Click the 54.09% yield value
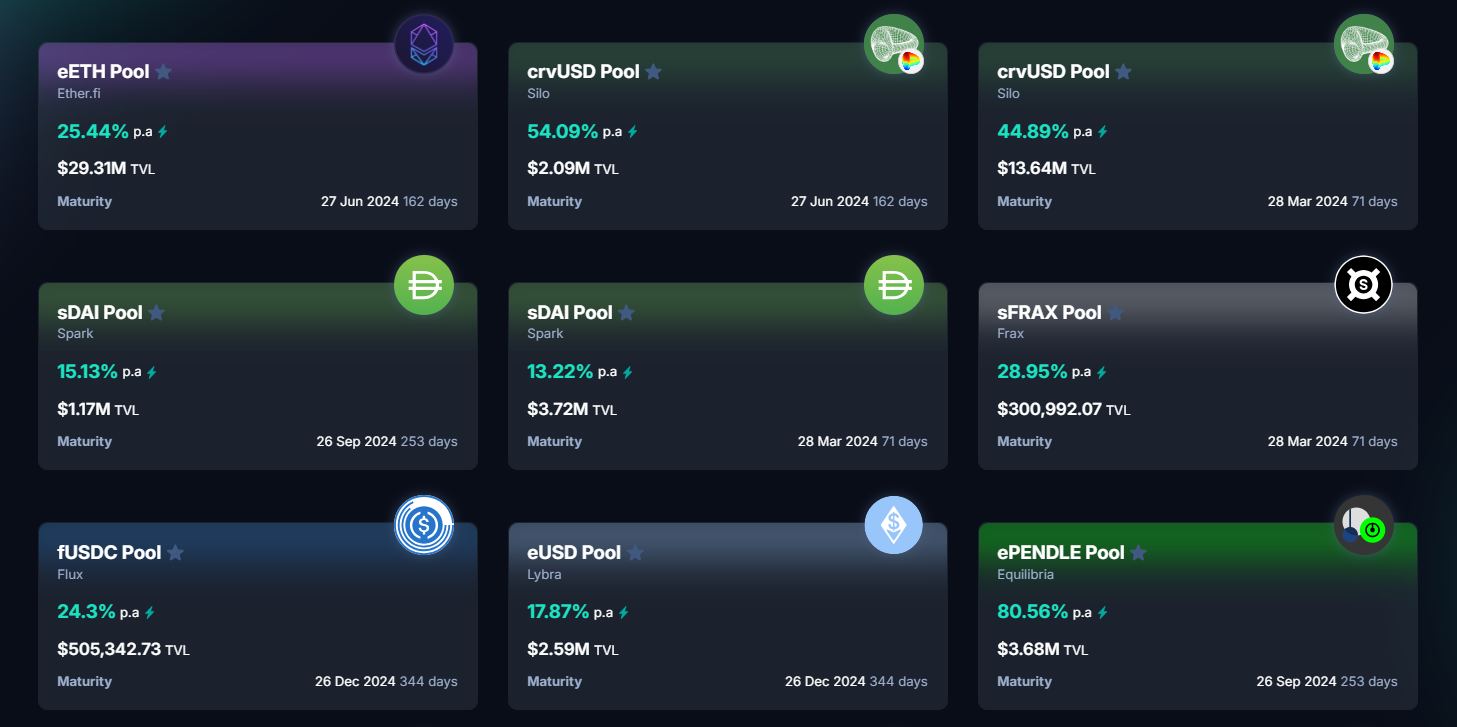1457x727 pixels. [x=563, y=131]
